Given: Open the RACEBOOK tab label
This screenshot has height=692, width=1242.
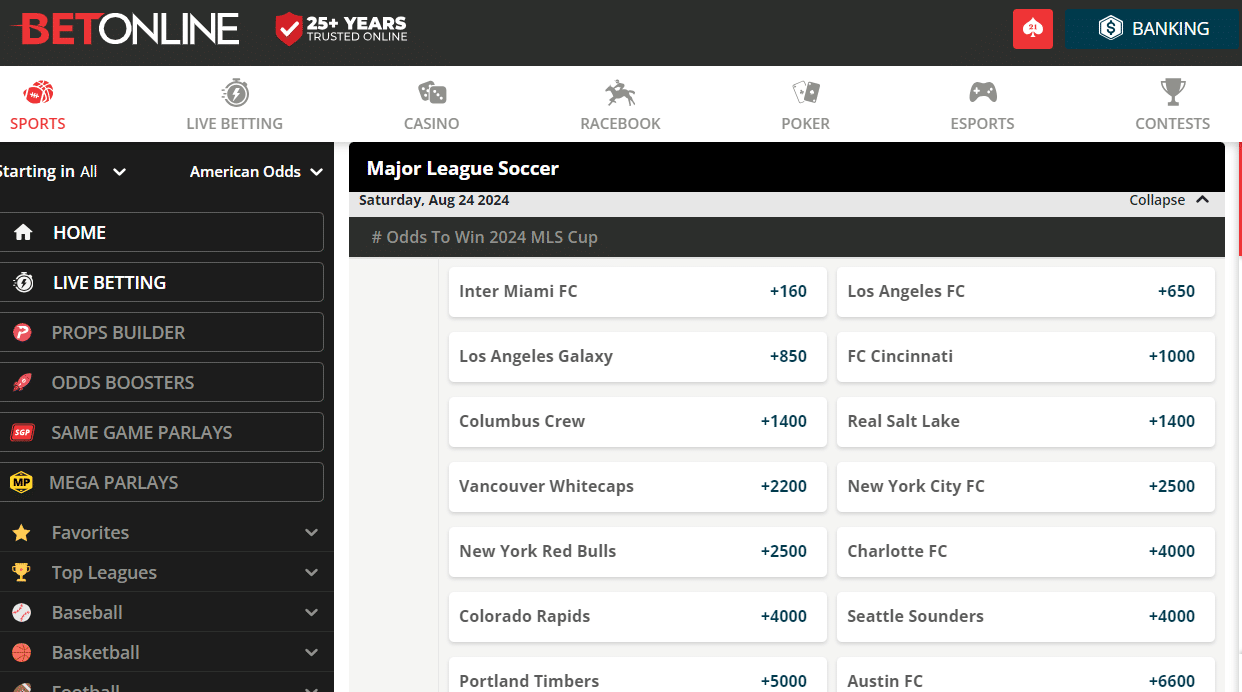Looking at the screenshot, I should click(x=621, y=123).
